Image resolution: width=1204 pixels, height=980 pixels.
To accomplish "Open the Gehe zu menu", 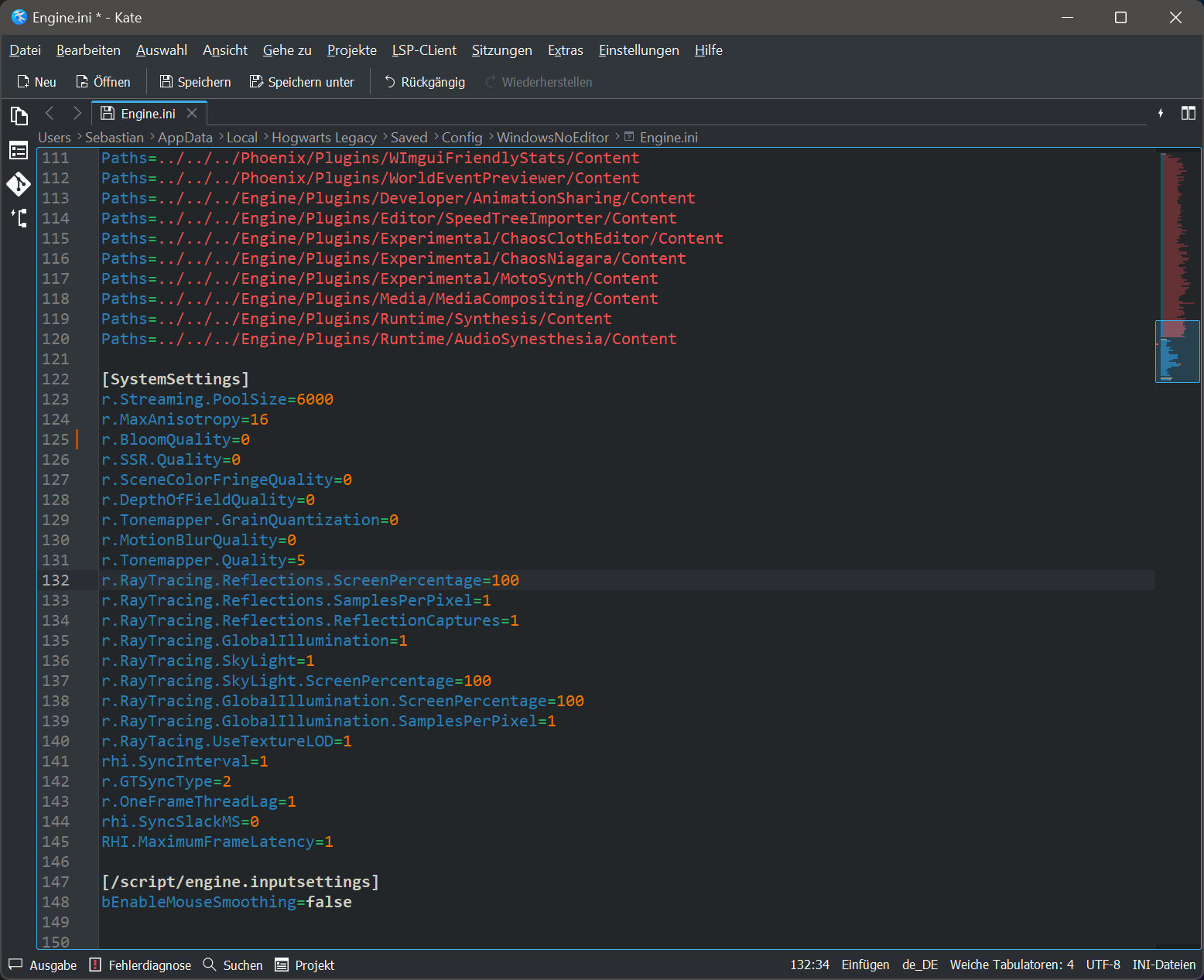I will pos(287,50).
